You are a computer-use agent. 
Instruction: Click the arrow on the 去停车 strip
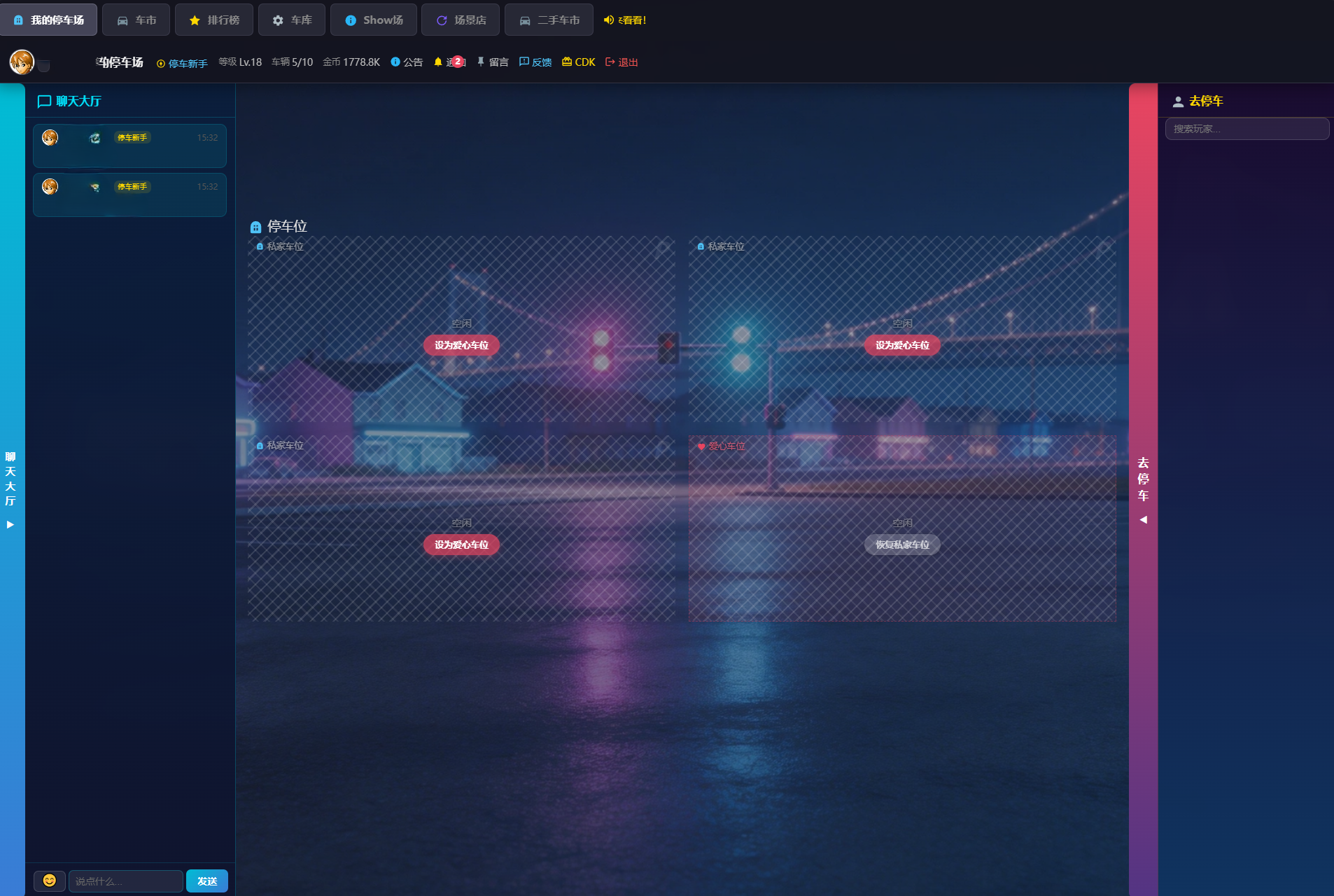point(1143,519)
